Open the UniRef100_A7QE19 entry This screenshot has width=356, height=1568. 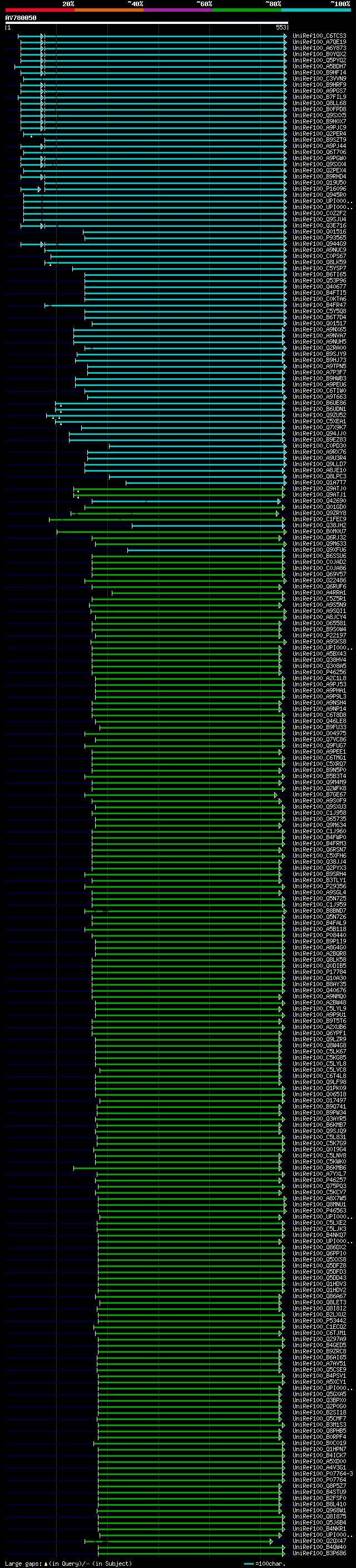click(x=319, y=42)
